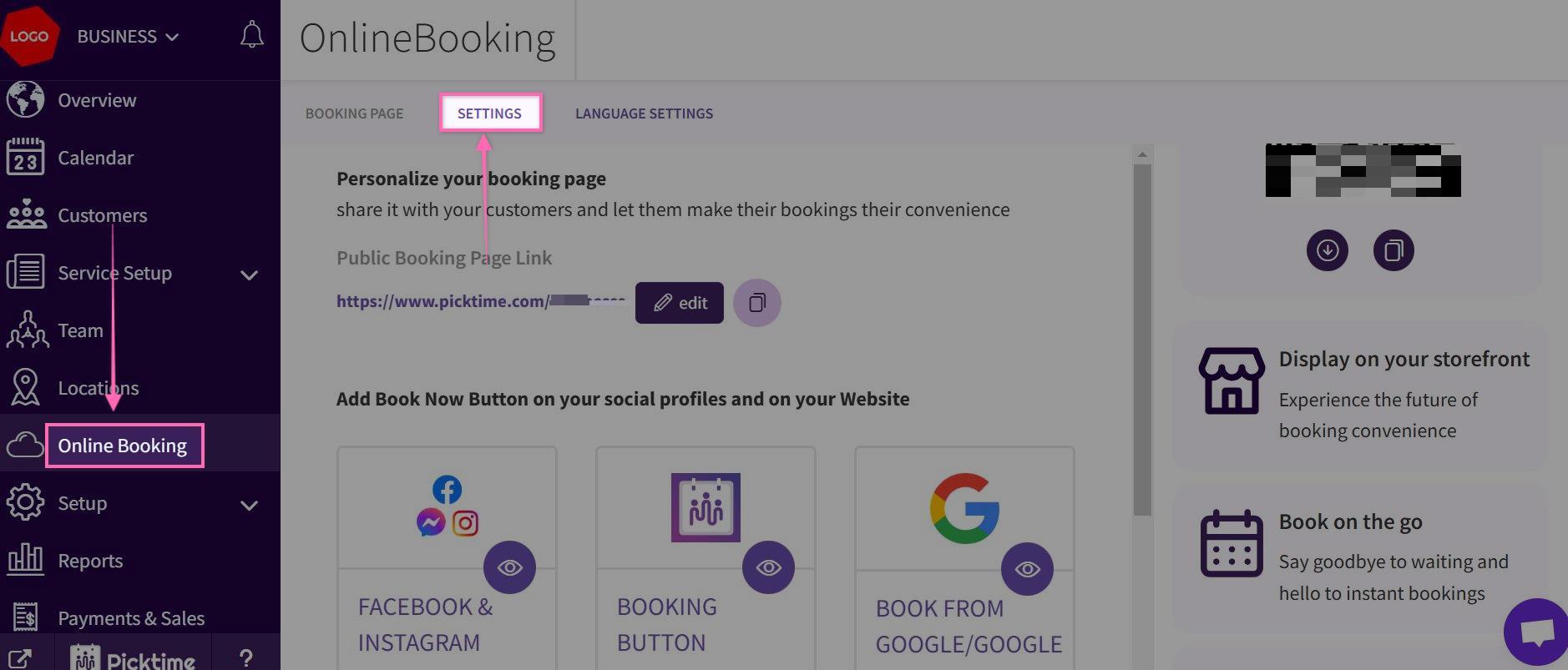
Task: Copy the QR code image
Action: click(x=1393, y=250)
